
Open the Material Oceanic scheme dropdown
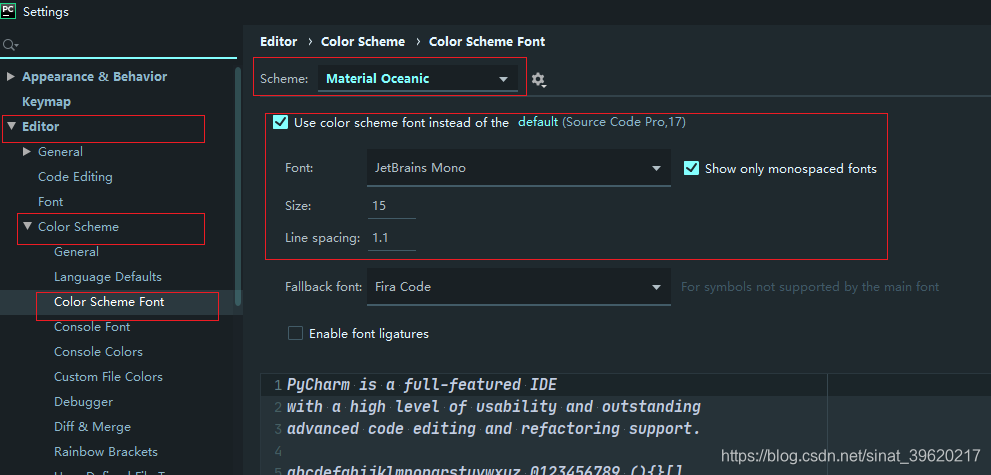pos(418,79)
